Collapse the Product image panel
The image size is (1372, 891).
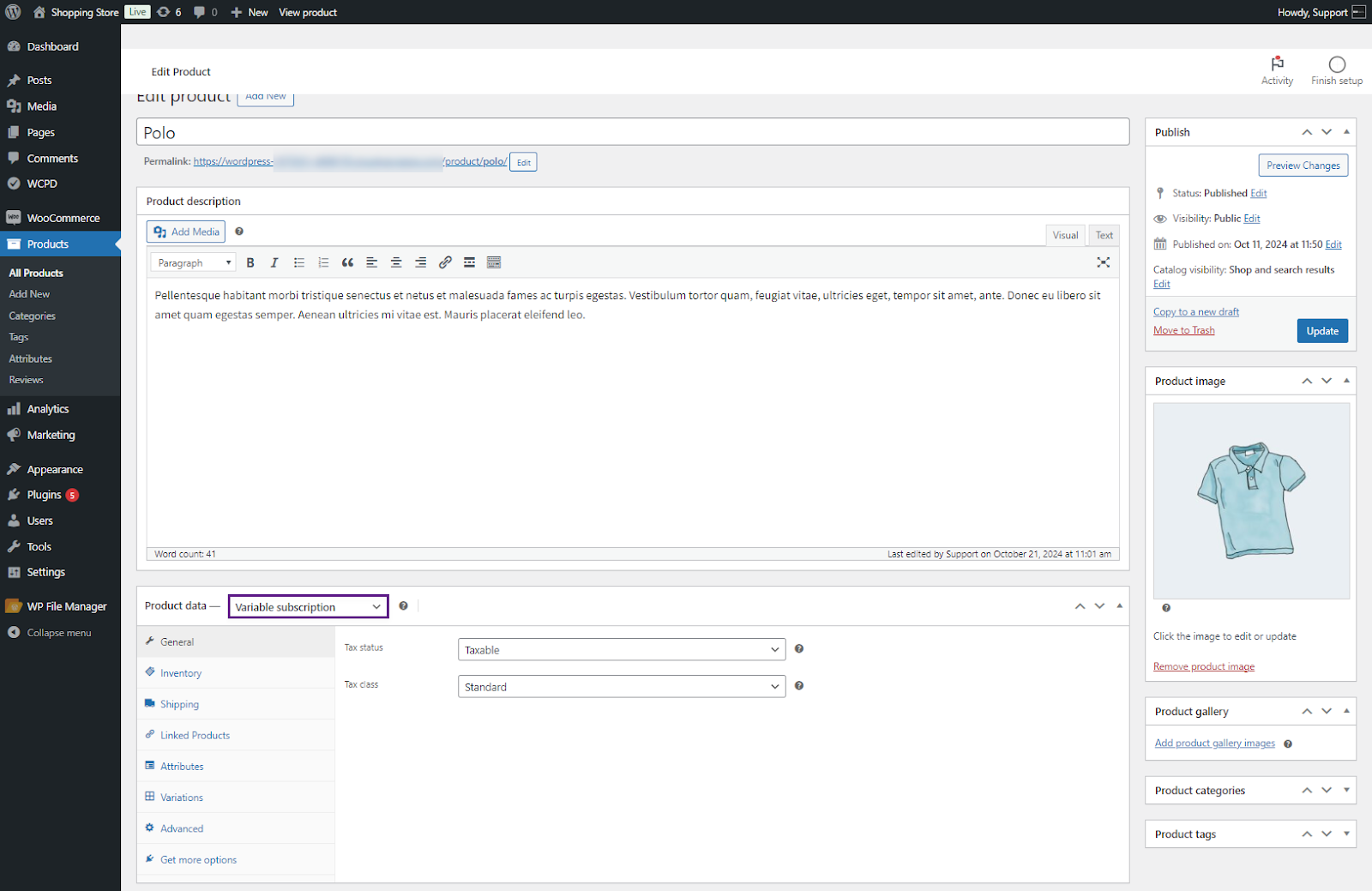pyautogui.click(x=1346, y=381)
